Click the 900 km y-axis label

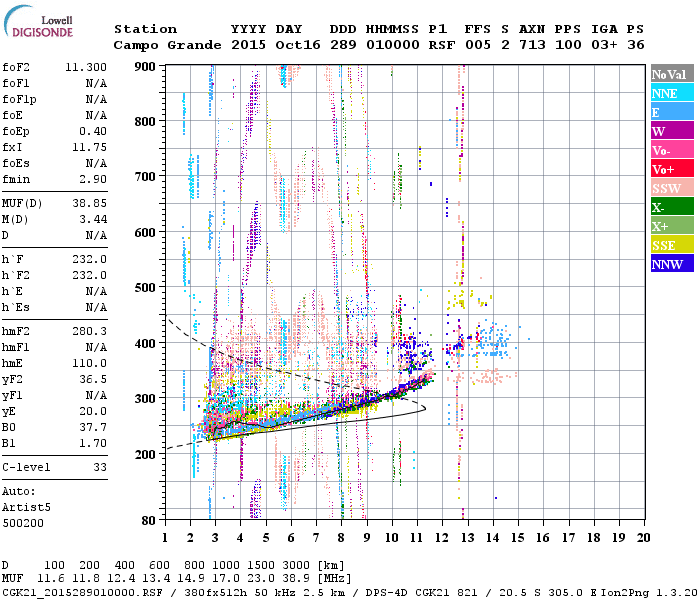[145, 67]
